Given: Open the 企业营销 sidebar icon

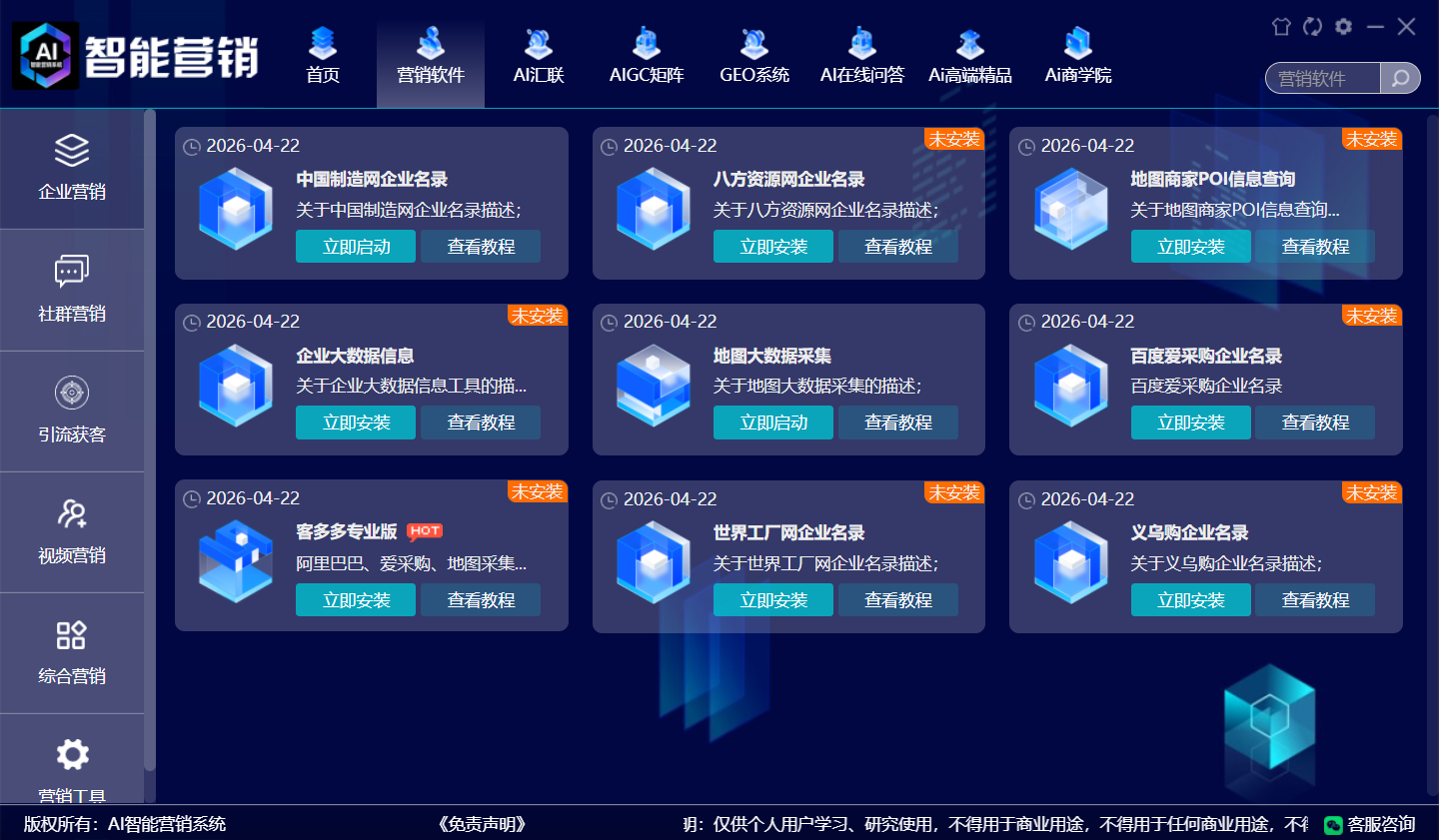Looking at the screenshot, I should point(72,151).
